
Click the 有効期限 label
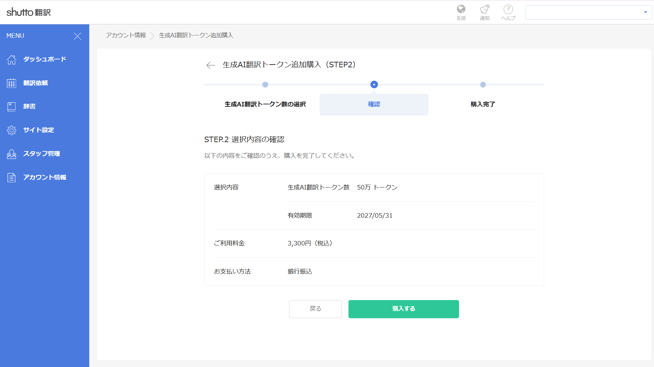pos(299,216)
